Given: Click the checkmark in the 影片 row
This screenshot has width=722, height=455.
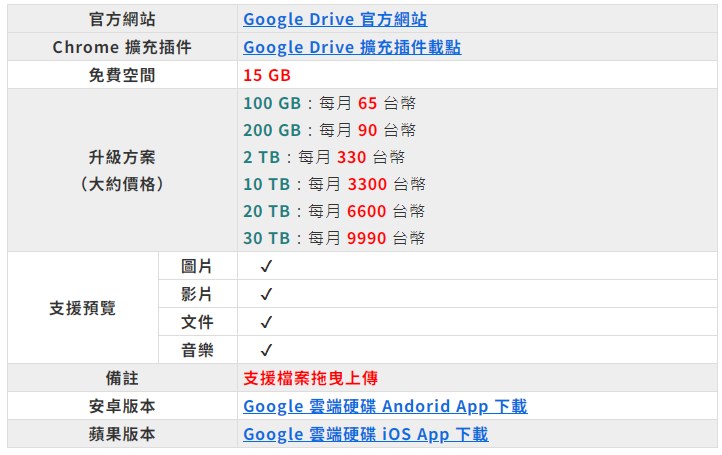Looking at the screenshot, I should (266, 295).
